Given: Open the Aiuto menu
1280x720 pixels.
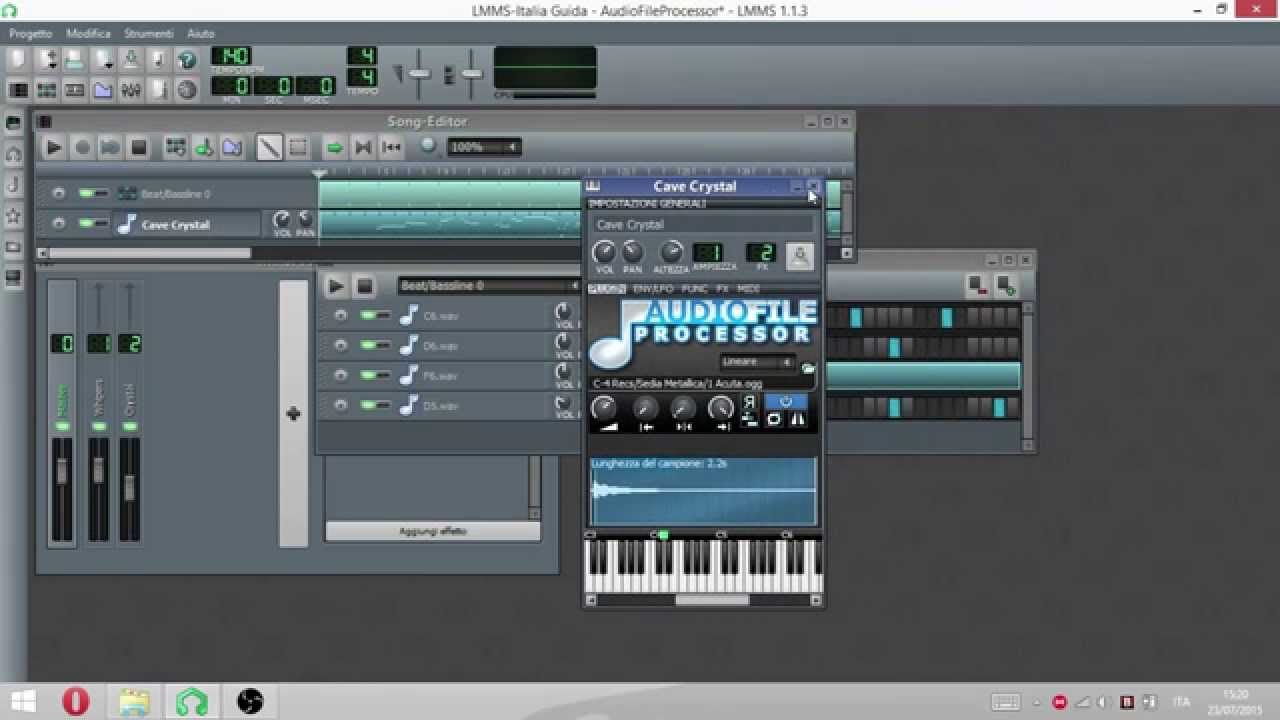Looking at the screenshot, I should point(201,33).
